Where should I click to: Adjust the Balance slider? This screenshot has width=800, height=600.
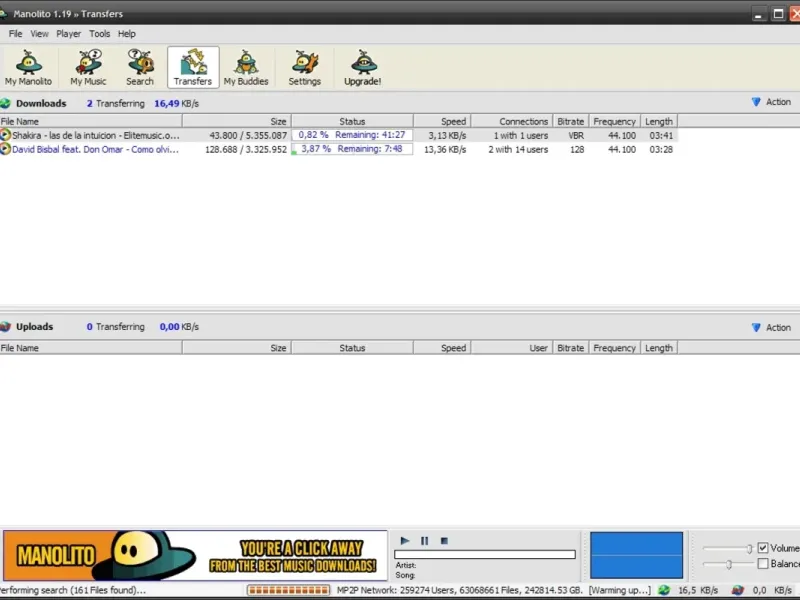point(728,564)
